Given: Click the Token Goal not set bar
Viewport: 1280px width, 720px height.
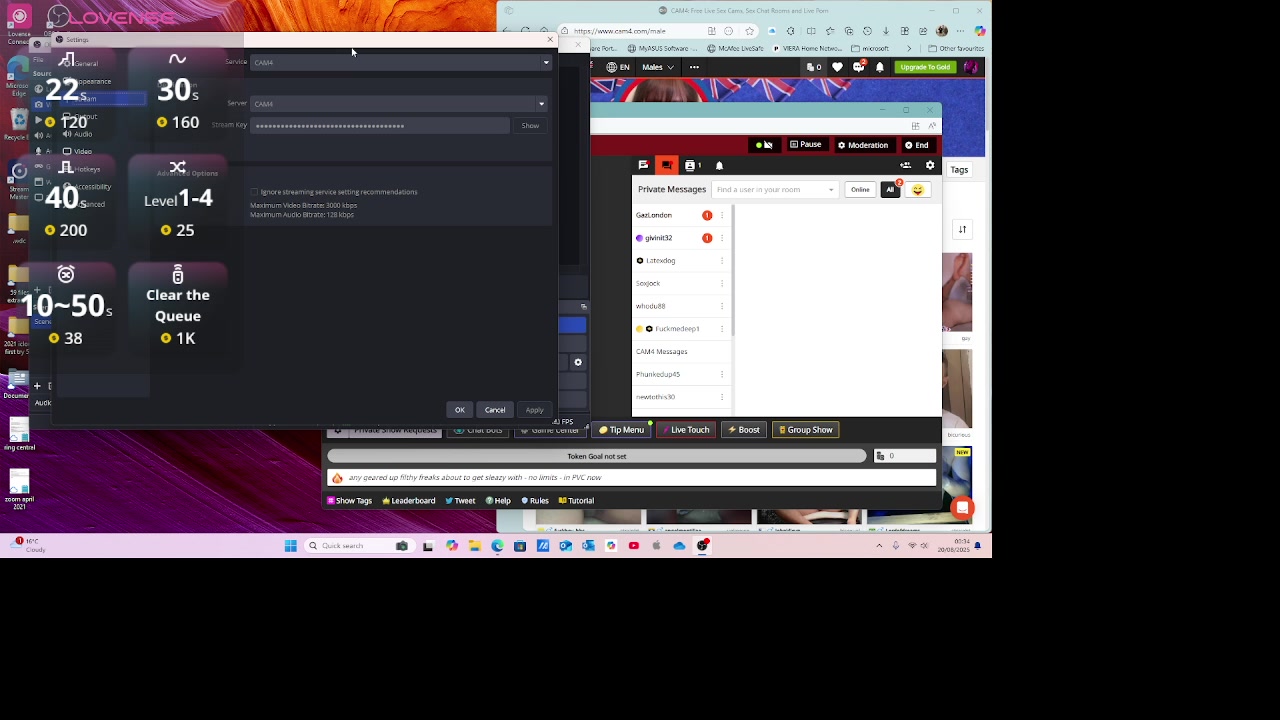Looking at the screenshot, I should [597, 456].
